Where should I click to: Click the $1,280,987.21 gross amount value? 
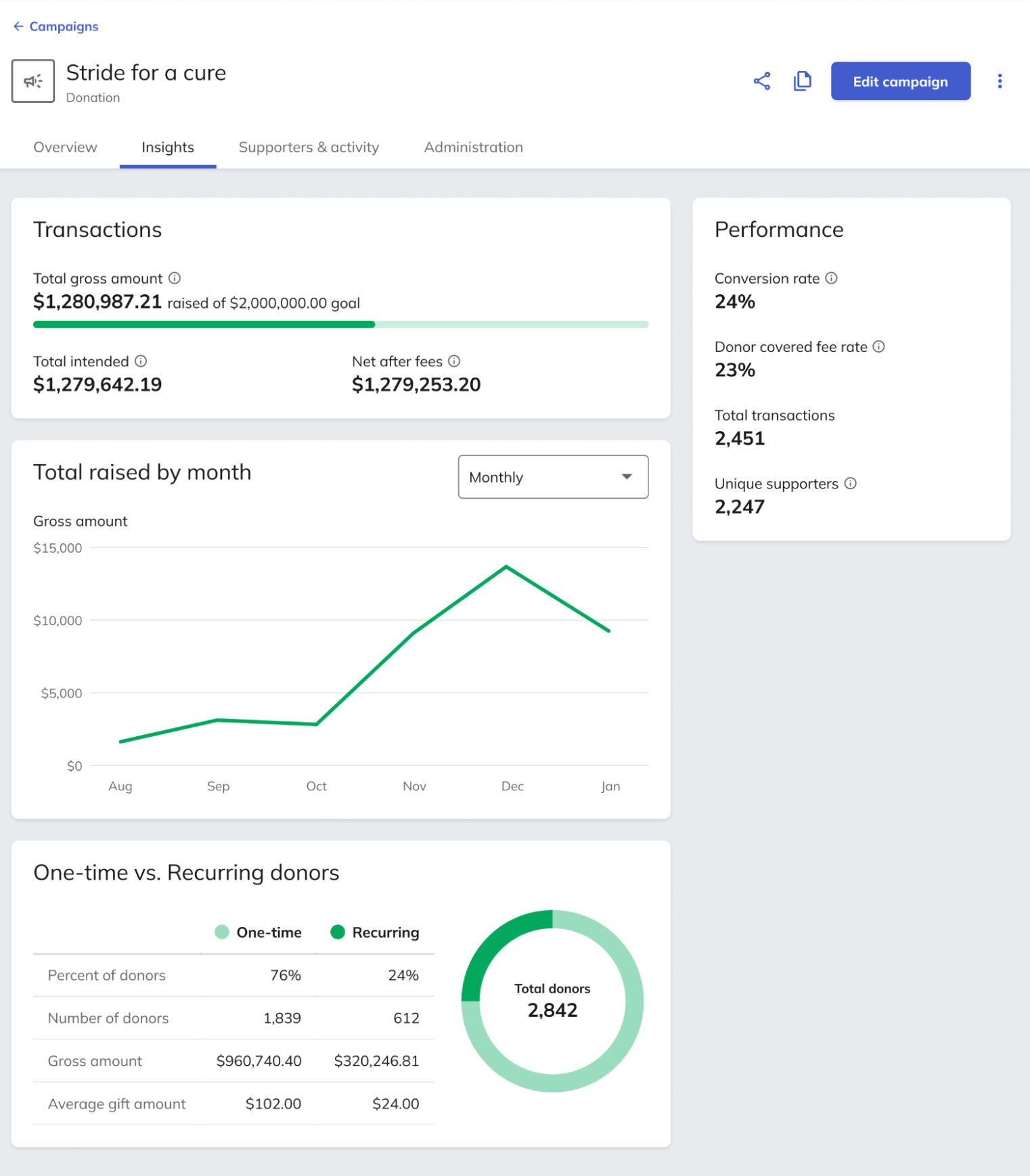tap(97, 302)
